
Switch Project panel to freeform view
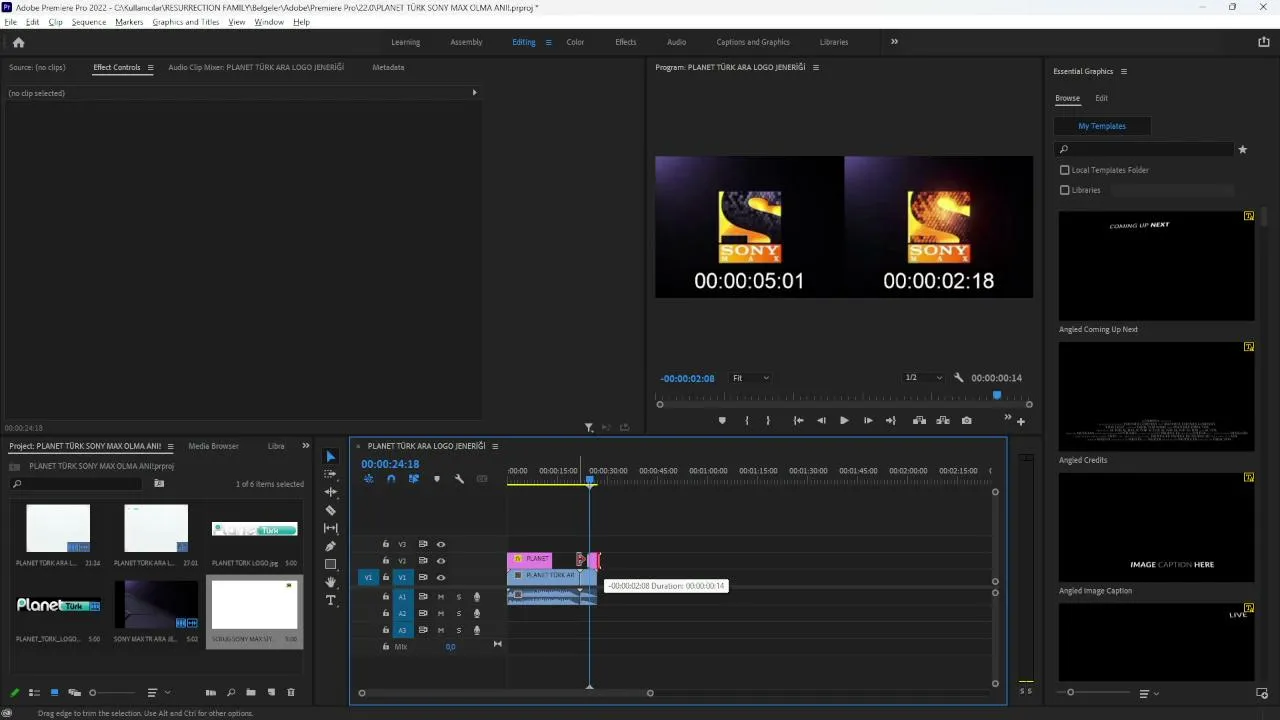(74, 692)
